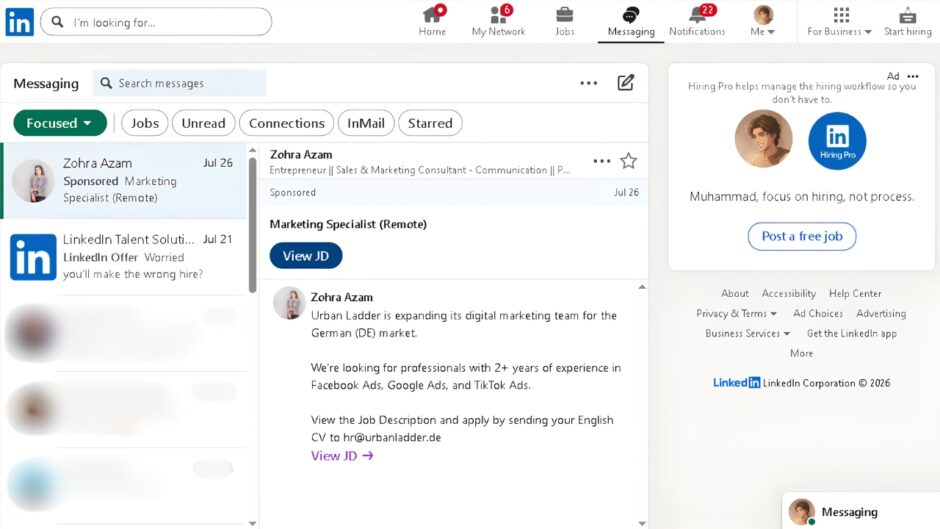
Task: Open My Network icon
Action: [x=498, y=22]
